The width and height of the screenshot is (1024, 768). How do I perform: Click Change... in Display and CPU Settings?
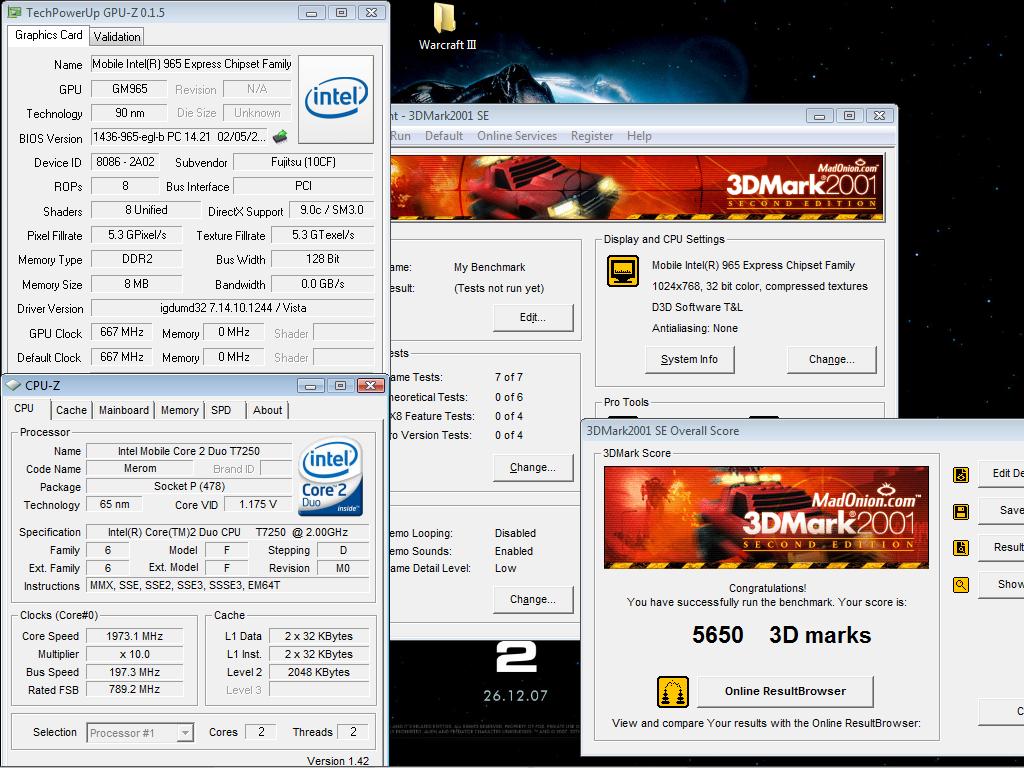[831, 359]
